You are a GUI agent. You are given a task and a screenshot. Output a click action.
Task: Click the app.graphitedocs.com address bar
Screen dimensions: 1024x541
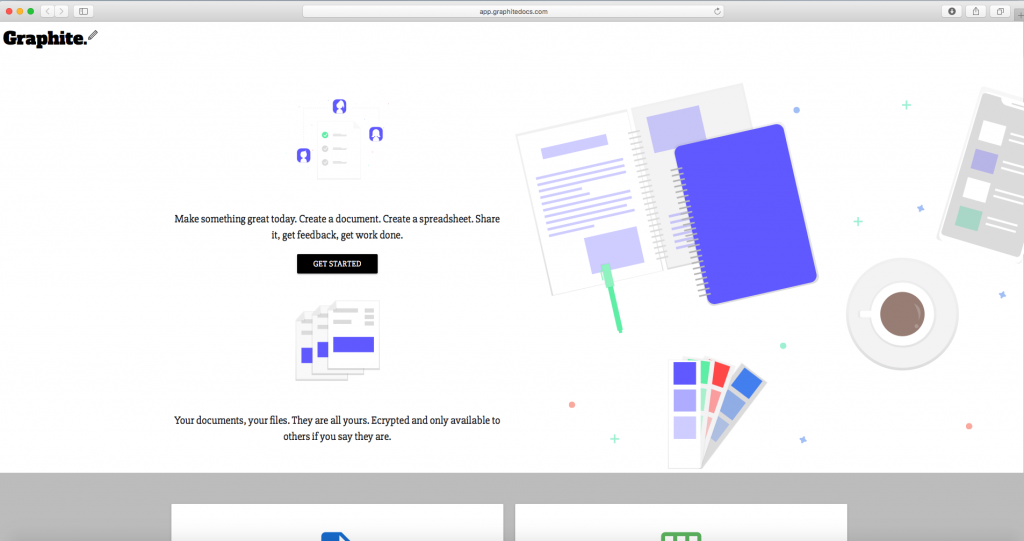[x=513, y=11]
